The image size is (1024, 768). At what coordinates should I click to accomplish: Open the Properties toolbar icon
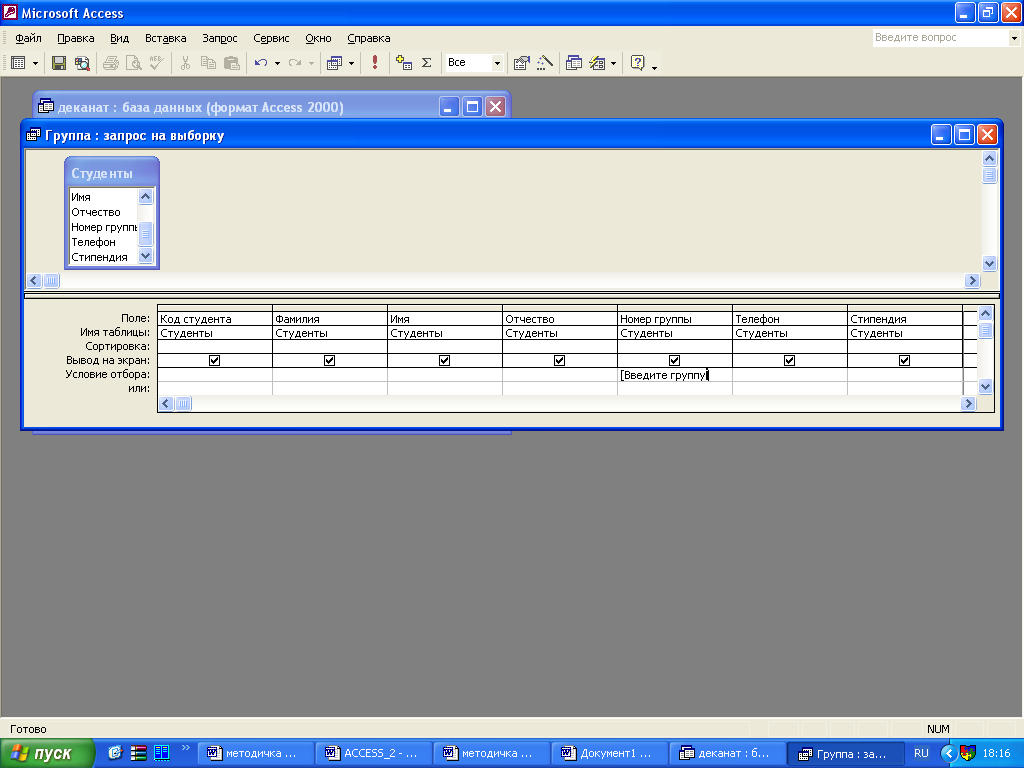pyautogui.click(x=521, y=63)
